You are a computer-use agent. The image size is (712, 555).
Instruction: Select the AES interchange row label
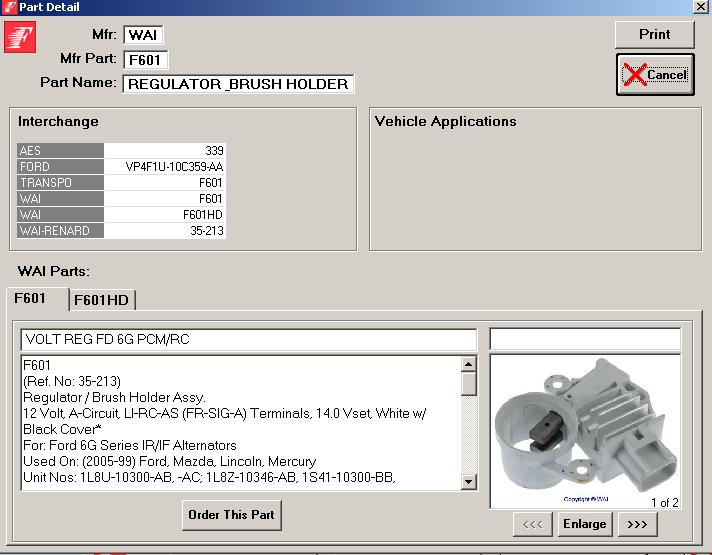(x=60, y=151)
